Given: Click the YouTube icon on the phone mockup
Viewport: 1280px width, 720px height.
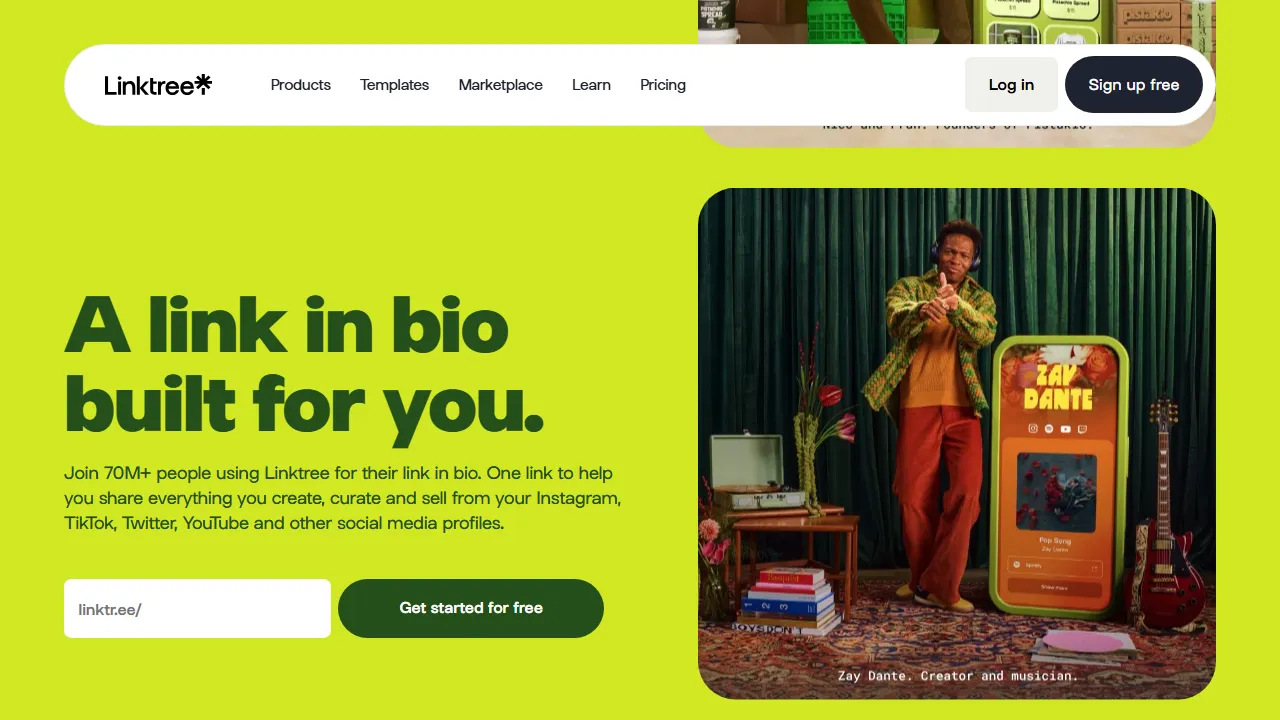Looking at the screenshot, I should tap(1066, 429).
